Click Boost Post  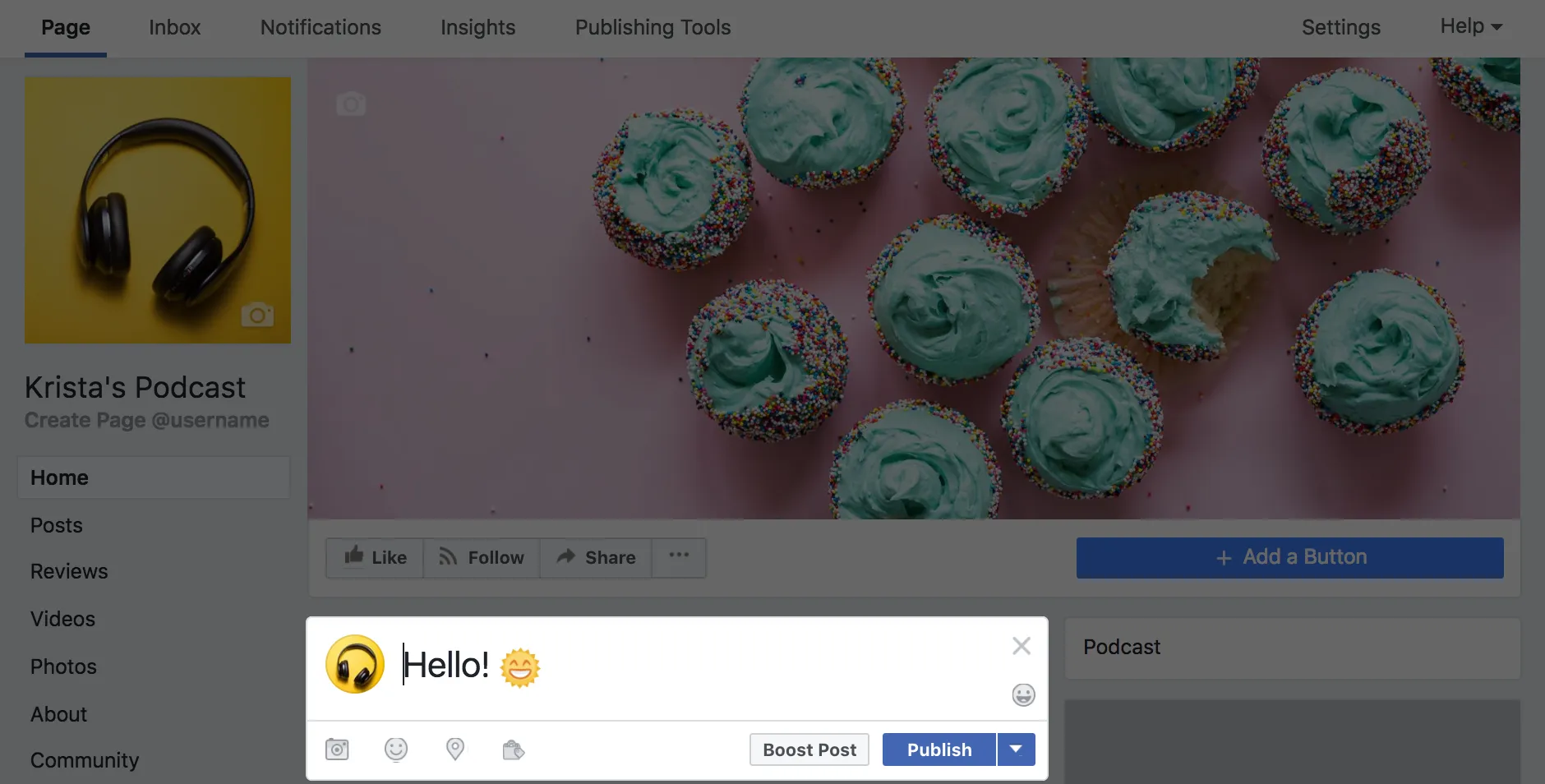click(x=809, y=749)
